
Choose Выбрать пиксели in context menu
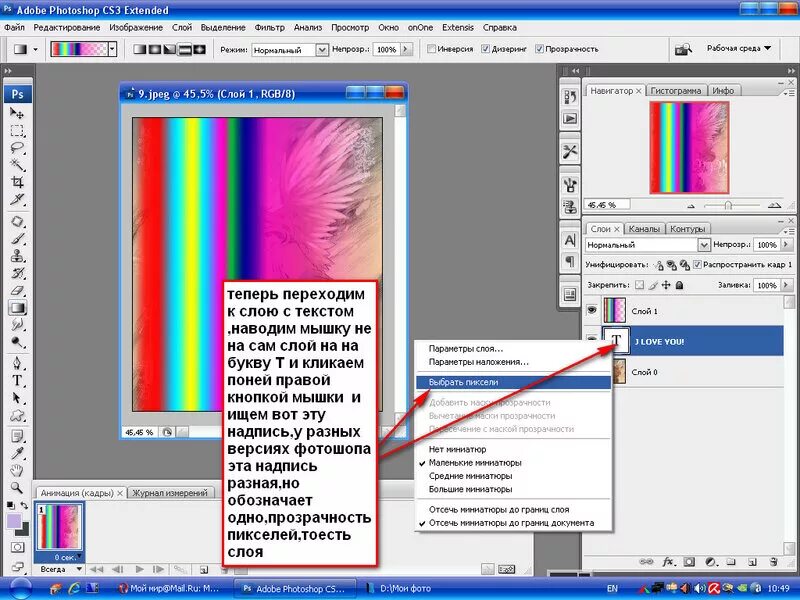tap(513, 382)
